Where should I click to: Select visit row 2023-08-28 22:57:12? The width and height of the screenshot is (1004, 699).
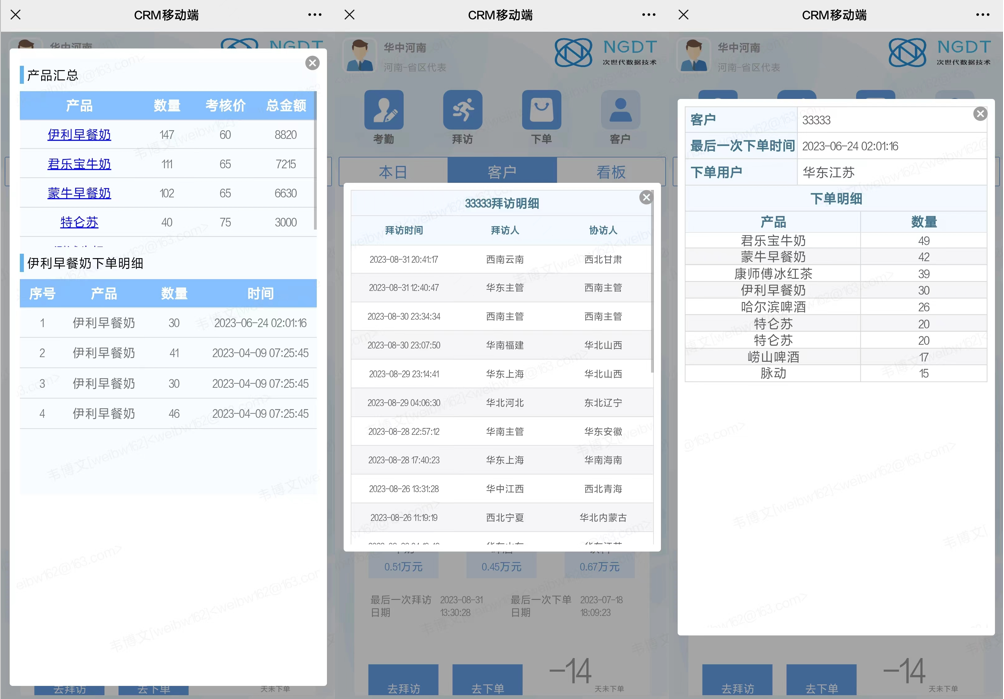502,431
